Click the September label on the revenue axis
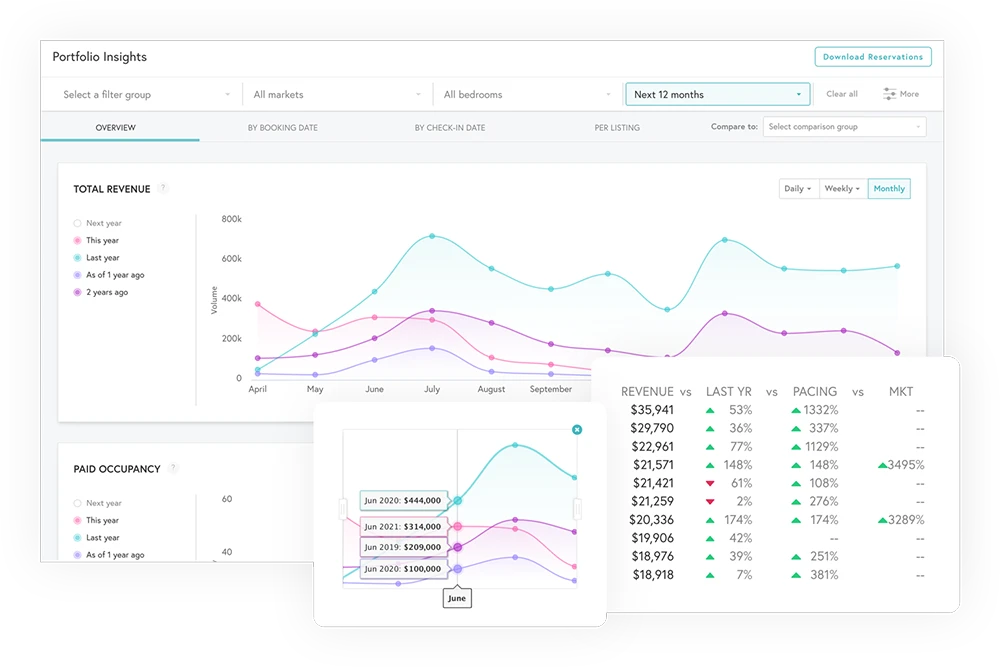Viewport: 1000px width, 667px height. coord(550,389)
